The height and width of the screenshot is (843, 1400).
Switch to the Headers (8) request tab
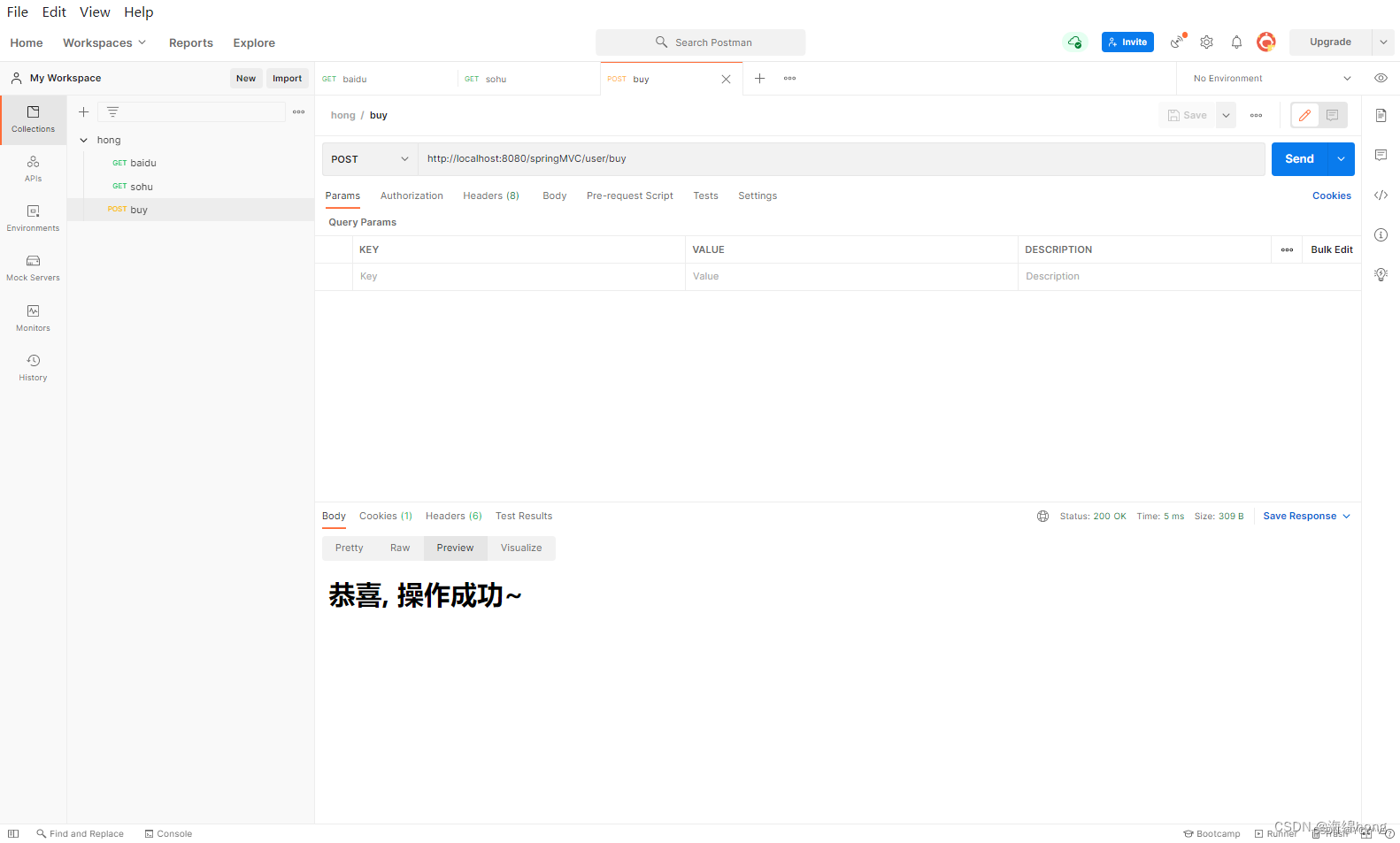491,195
